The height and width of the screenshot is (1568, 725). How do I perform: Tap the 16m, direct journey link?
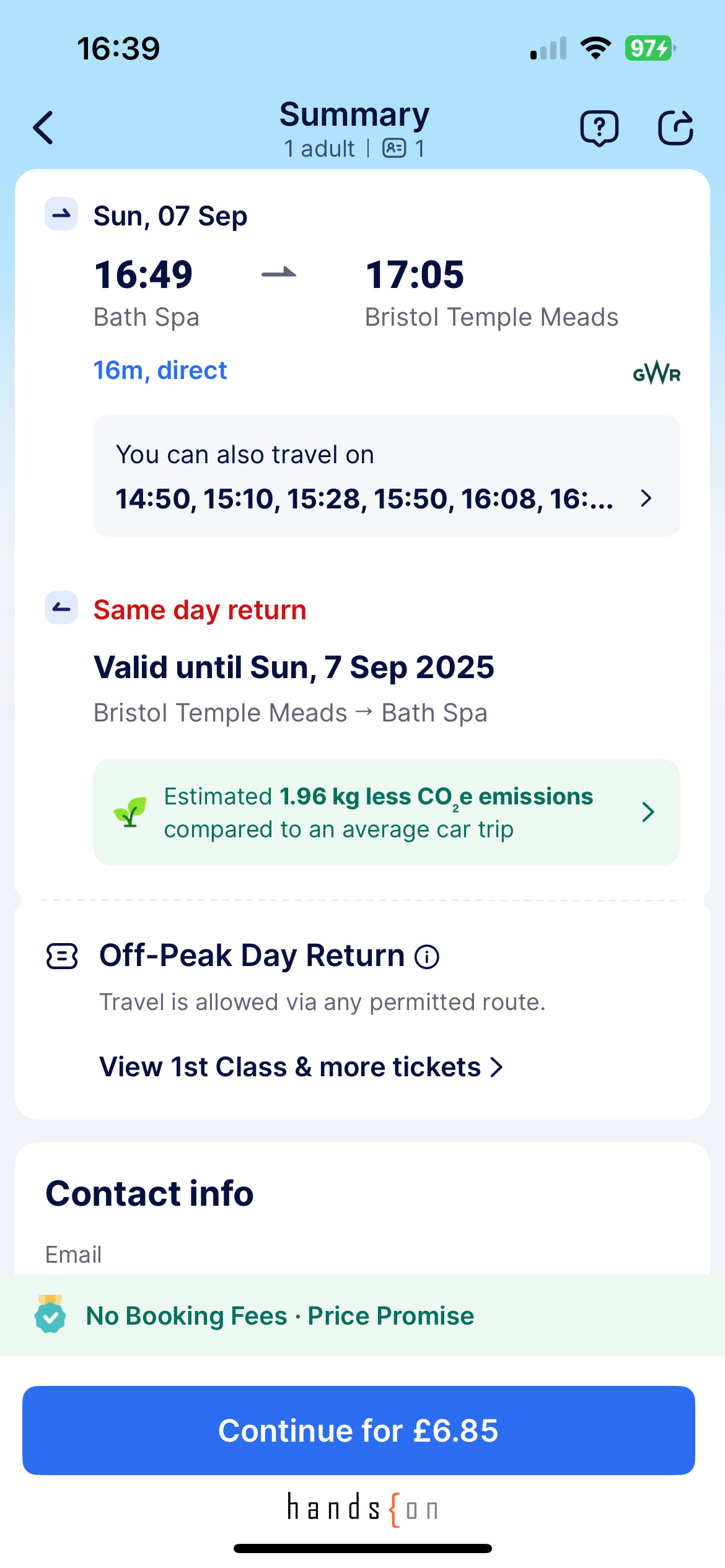coord(160,370)
